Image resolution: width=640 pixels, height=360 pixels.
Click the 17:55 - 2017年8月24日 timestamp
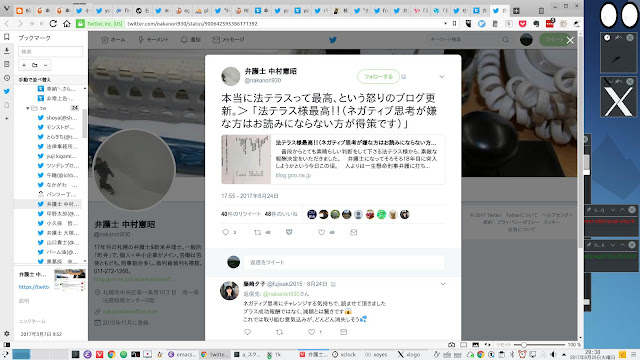250,196
